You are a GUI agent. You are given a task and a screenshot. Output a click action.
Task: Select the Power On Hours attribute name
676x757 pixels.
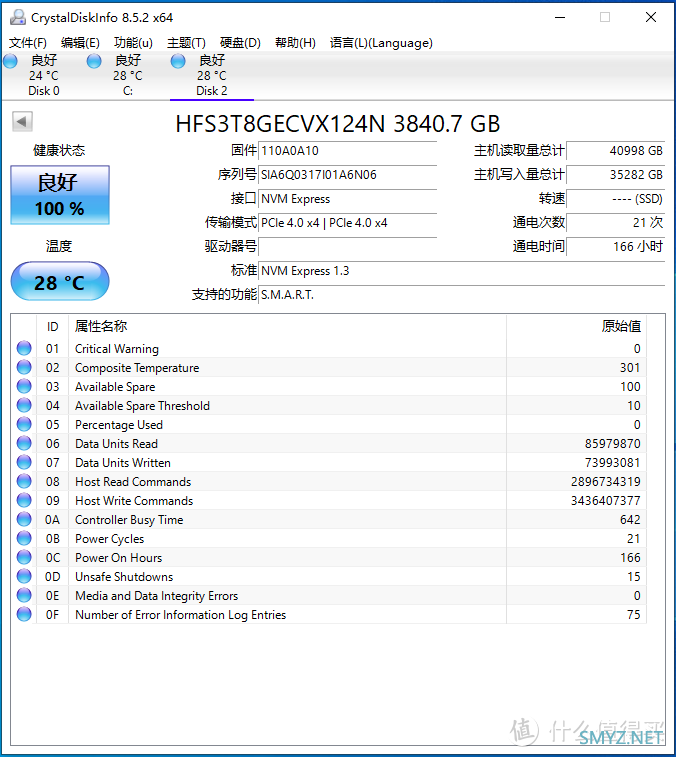tap(119, 558)
